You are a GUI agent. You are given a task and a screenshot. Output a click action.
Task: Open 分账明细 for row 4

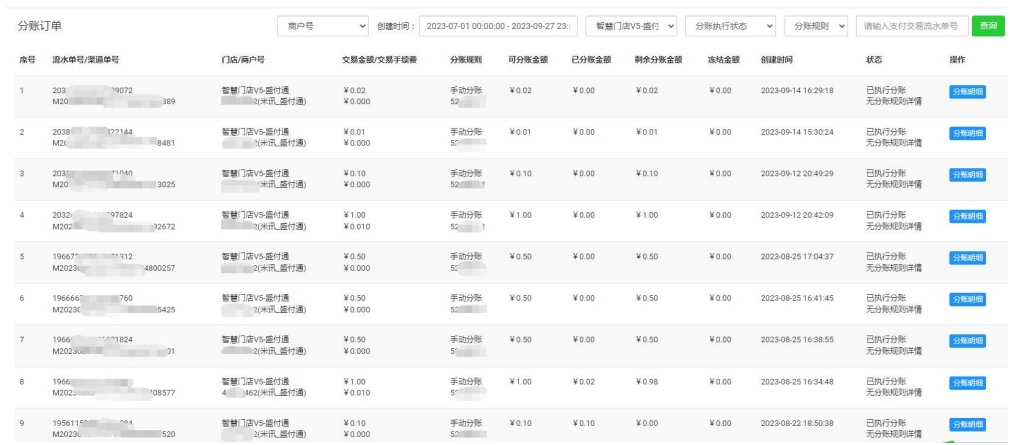click(x=967, y=216)
